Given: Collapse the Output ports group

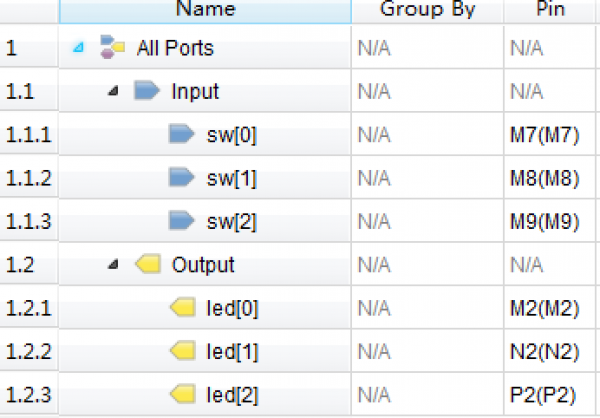Looking at the screenshot, I should click(113, 264).
